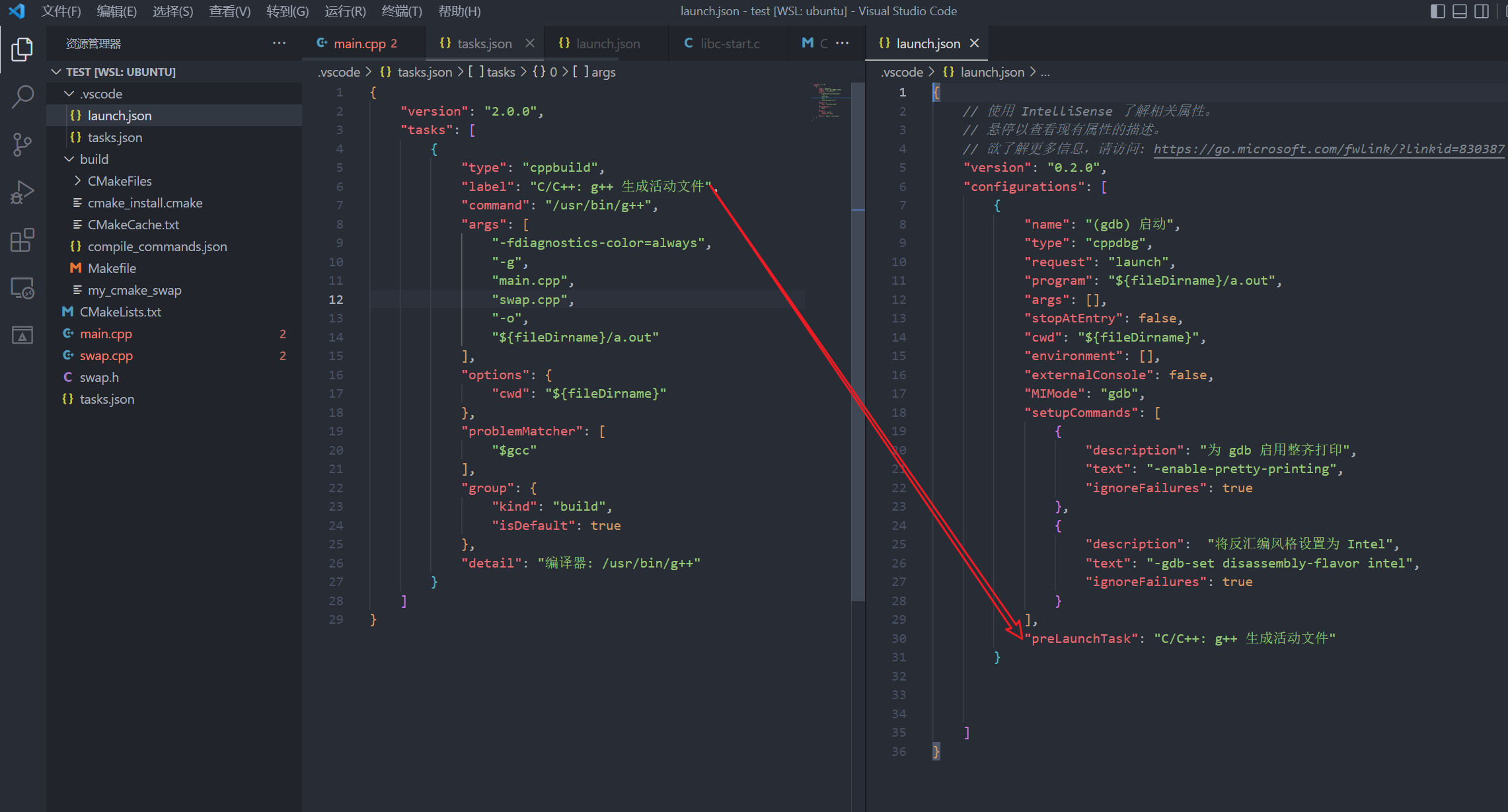Toggle the secondary side bar layout button
The height and width of the screenshot is (812, 1508).
[x=1482, y=11]
